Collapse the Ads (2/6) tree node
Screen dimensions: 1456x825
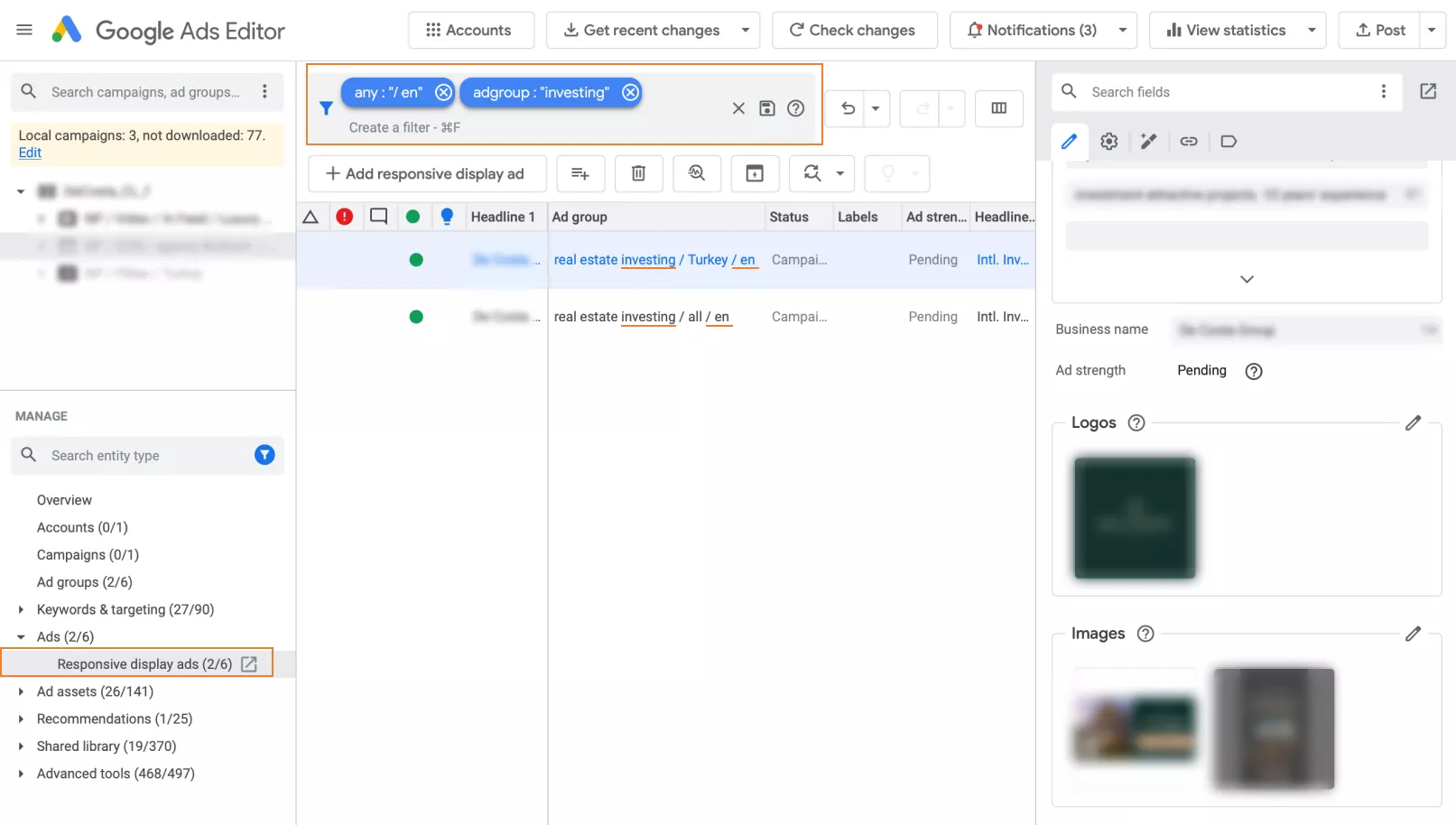tap(21, 637)
